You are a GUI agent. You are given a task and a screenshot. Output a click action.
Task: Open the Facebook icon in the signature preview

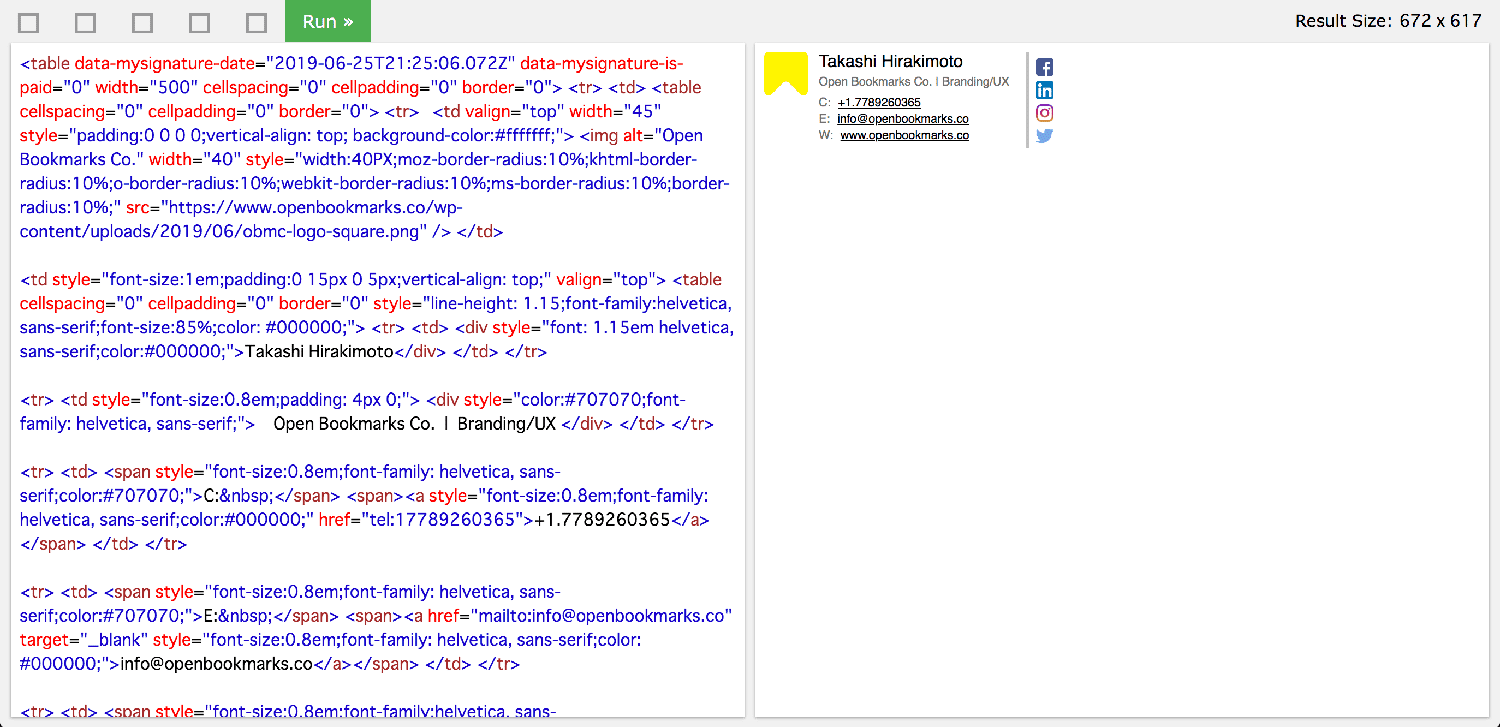1044,68
